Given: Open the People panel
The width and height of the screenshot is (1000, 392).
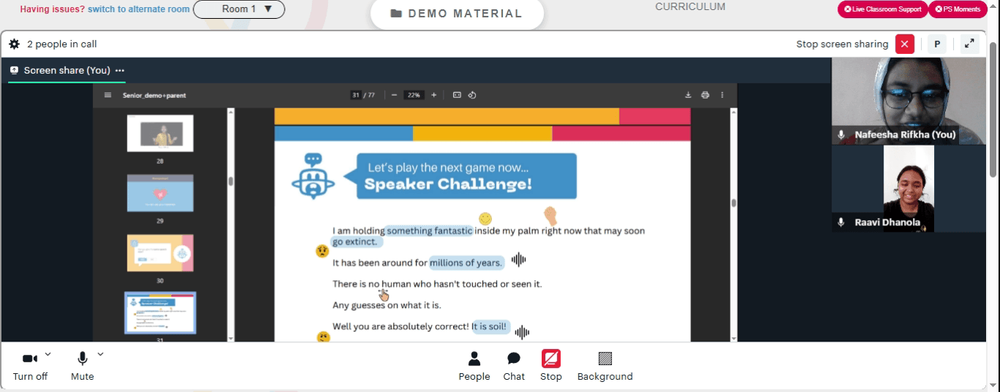Looking at the screenshot, I should (474, 366).
